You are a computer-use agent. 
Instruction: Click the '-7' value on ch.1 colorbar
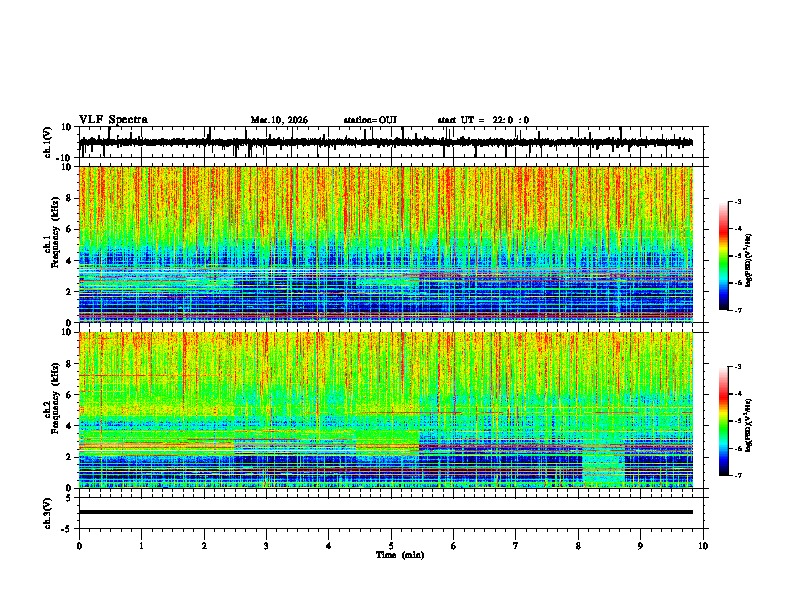pyautogui.click(x=737, y=310)
